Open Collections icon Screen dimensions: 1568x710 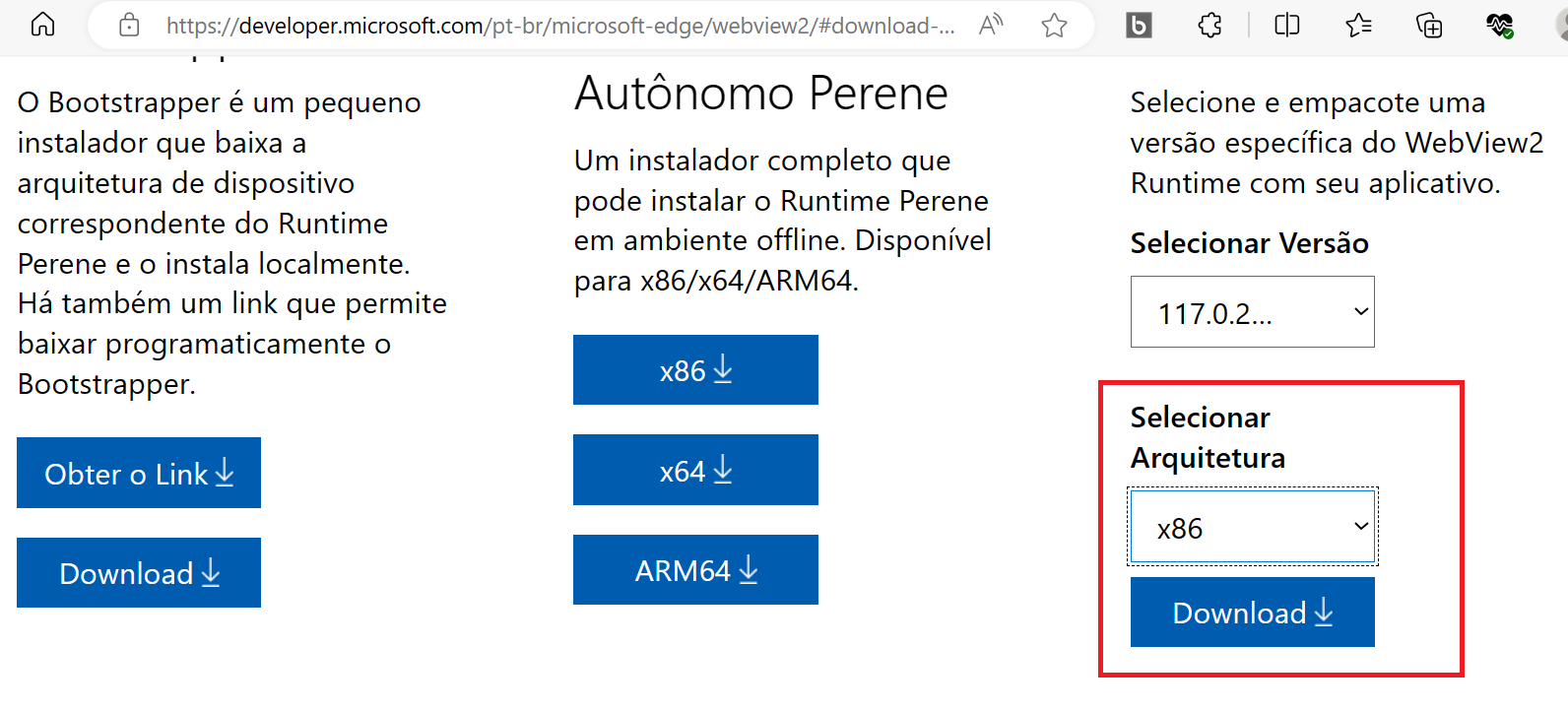point(1429,25)
